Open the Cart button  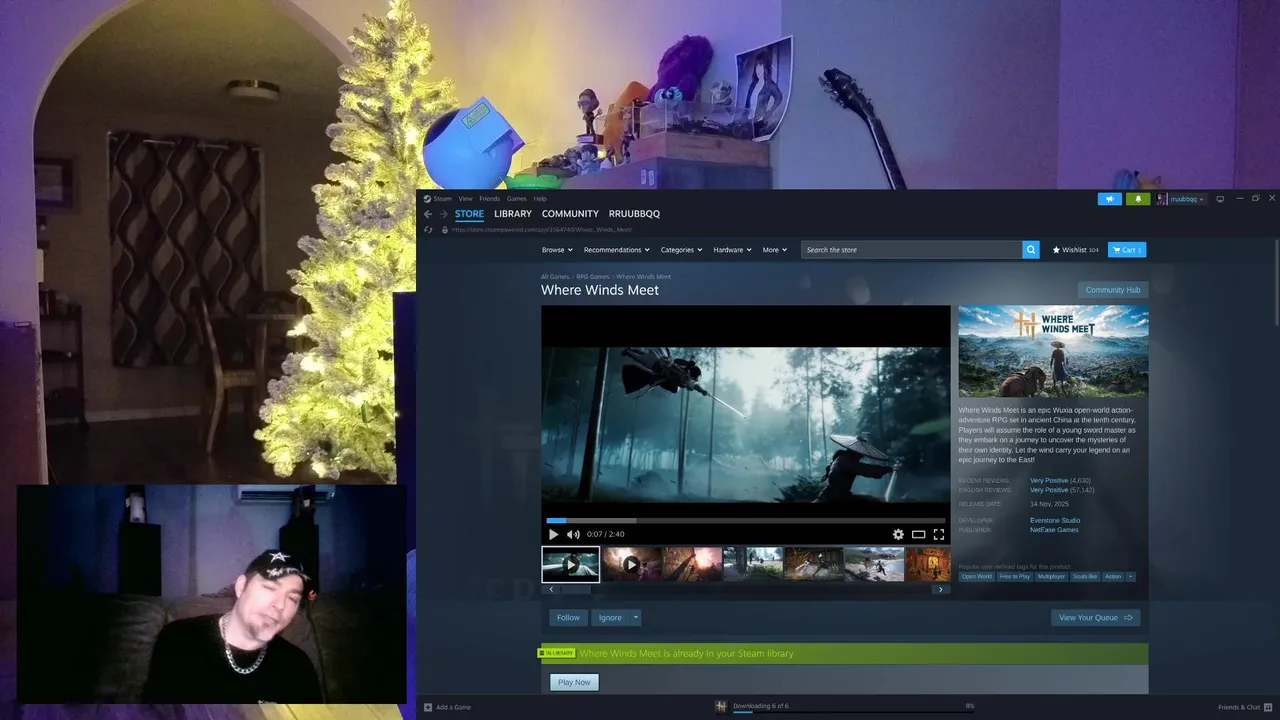tap(1126, 250)
